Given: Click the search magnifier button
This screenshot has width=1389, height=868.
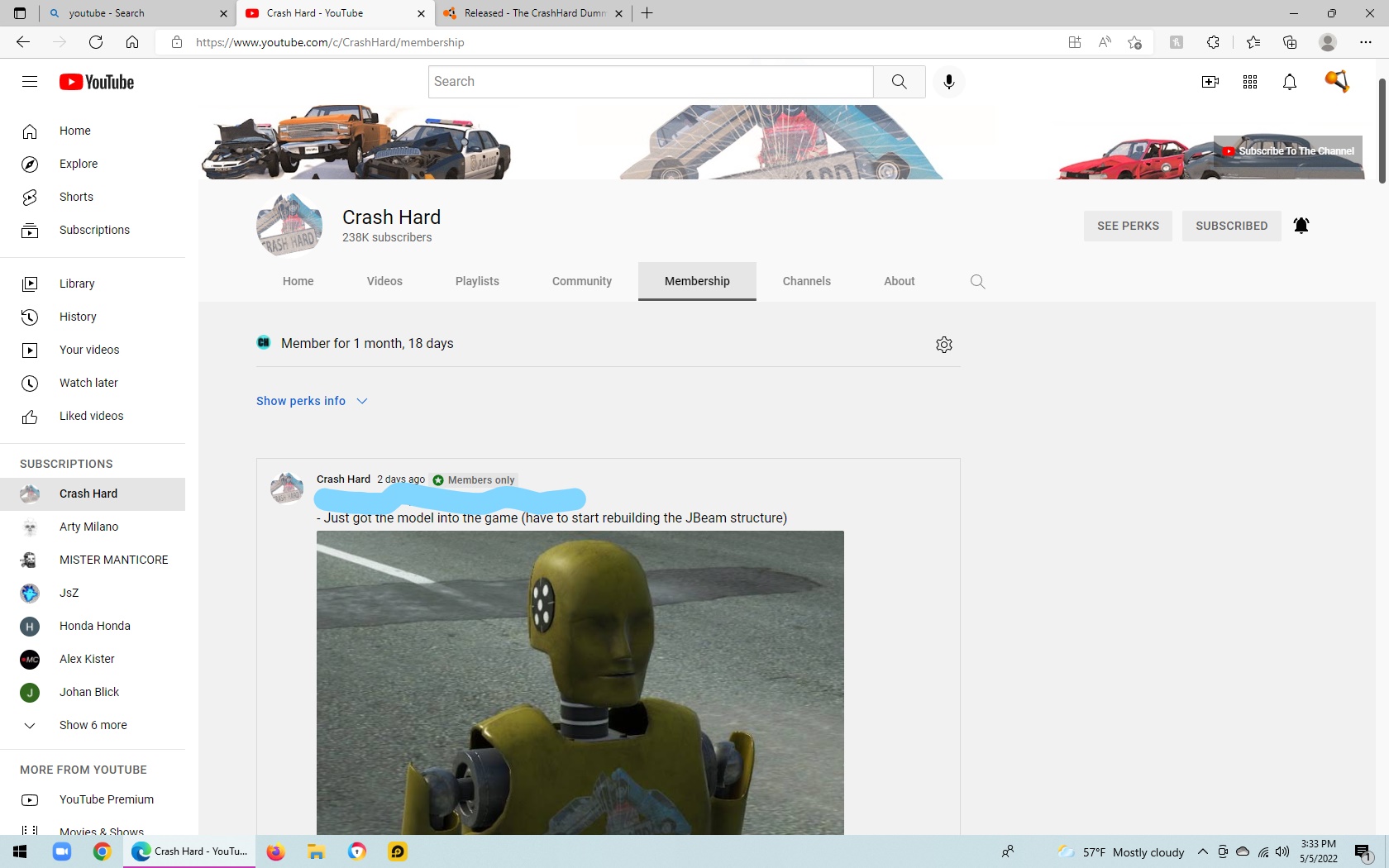Looking at the screenshot, I should tap(899, 82).
